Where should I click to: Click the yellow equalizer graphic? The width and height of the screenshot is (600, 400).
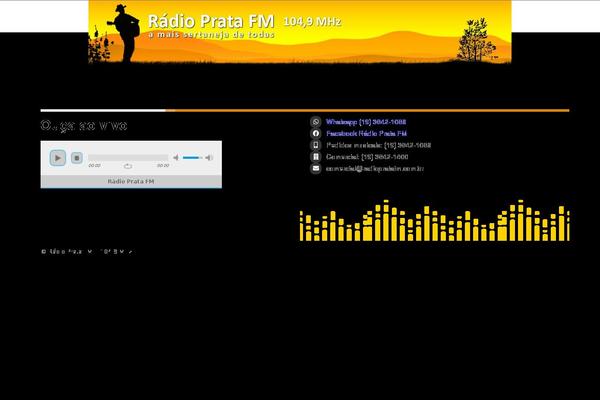pyautogui.click(x=435, y=220)
